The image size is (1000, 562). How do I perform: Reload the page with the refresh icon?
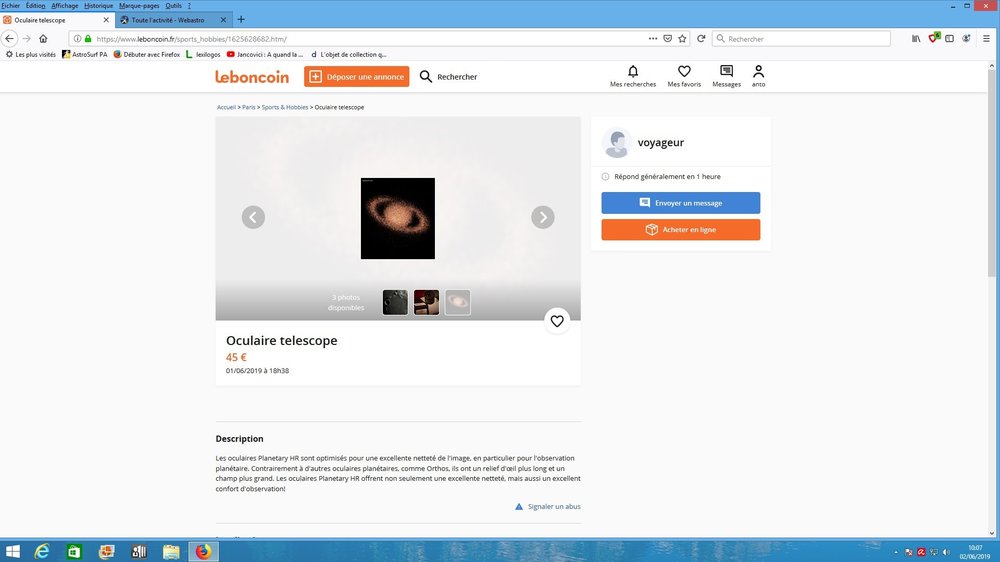click(x=701, y=39)
